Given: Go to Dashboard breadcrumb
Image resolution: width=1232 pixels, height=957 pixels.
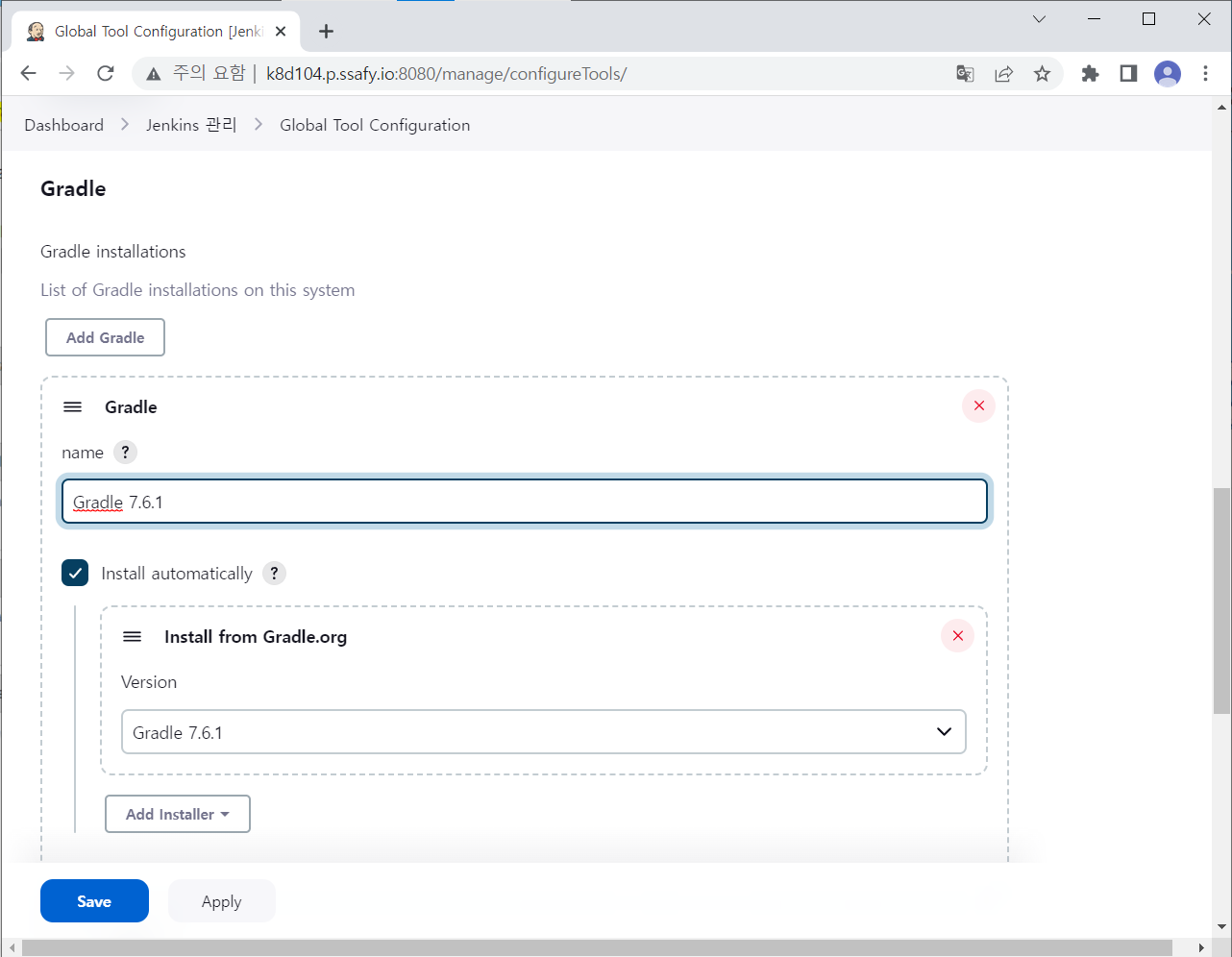Looking at the screenshot, I should [x=64, y=125].
